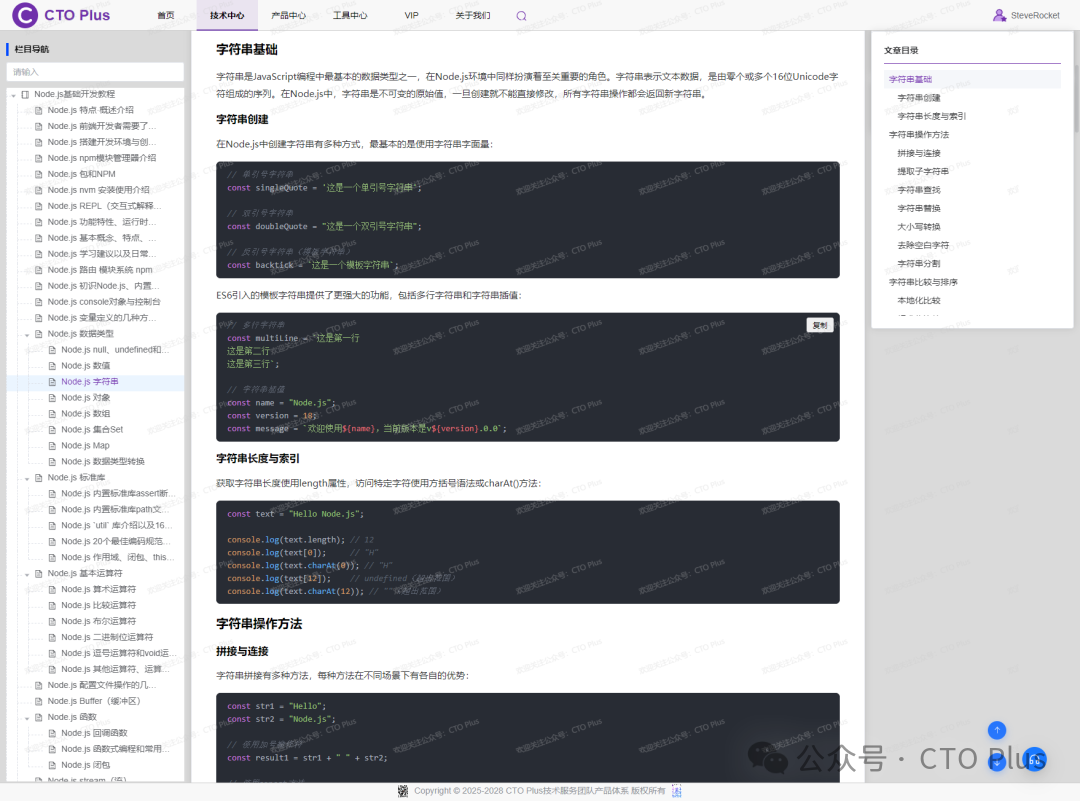Collapse the Node.js 数据类型 tree node
Image resolution: width=1080 pixels, height=801 pixels.
28,335
